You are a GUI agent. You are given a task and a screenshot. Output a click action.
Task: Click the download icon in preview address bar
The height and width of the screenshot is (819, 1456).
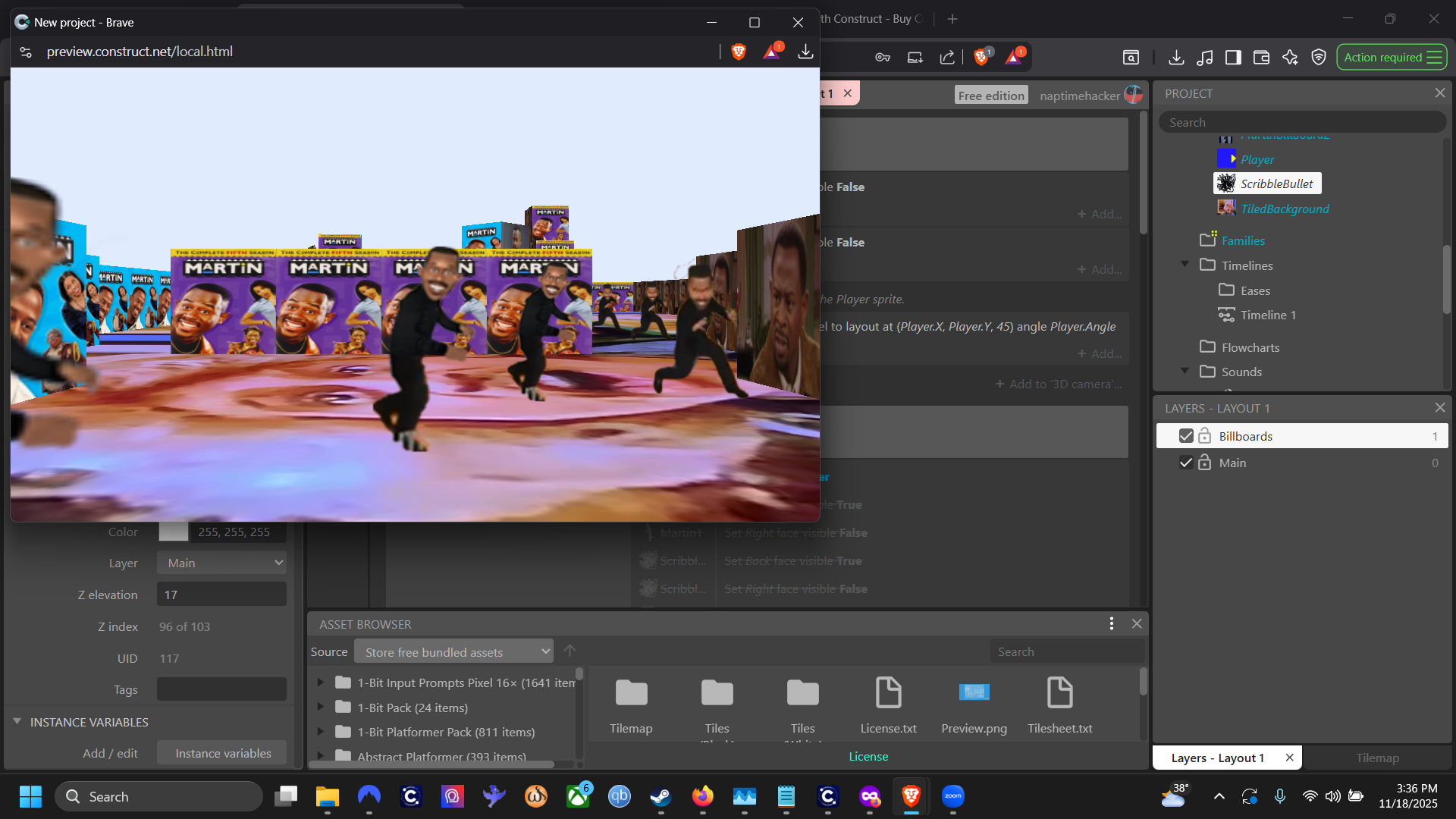click(805, 52)
